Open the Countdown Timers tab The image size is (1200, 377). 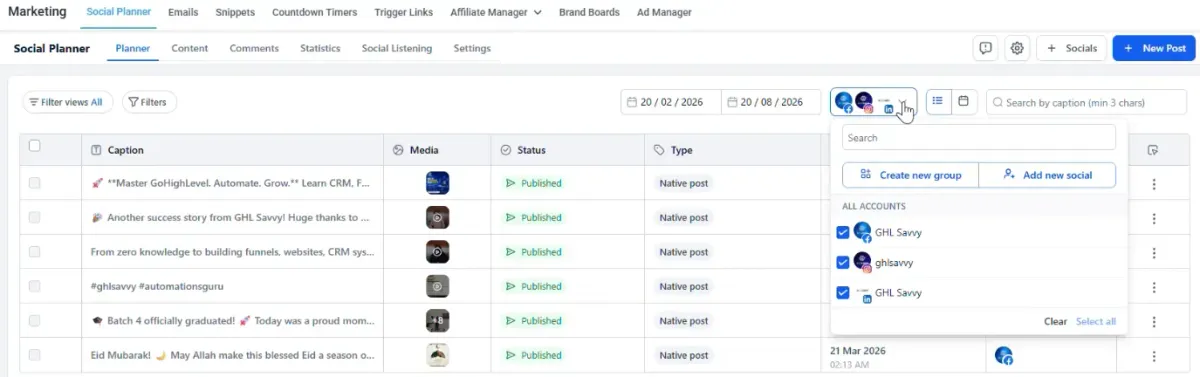pos(315,13)
